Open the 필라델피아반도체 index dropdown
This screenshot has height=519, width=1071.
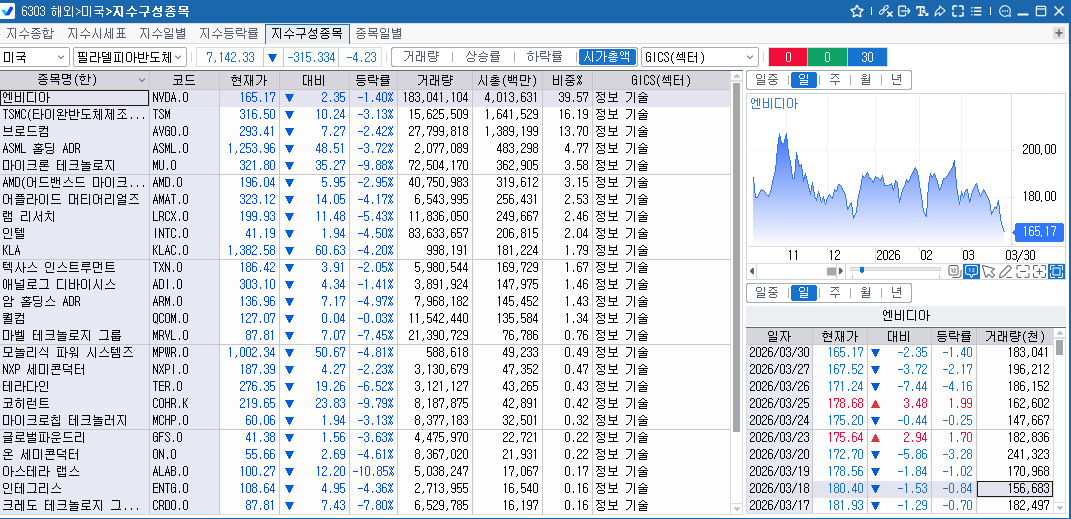[130, 57]
